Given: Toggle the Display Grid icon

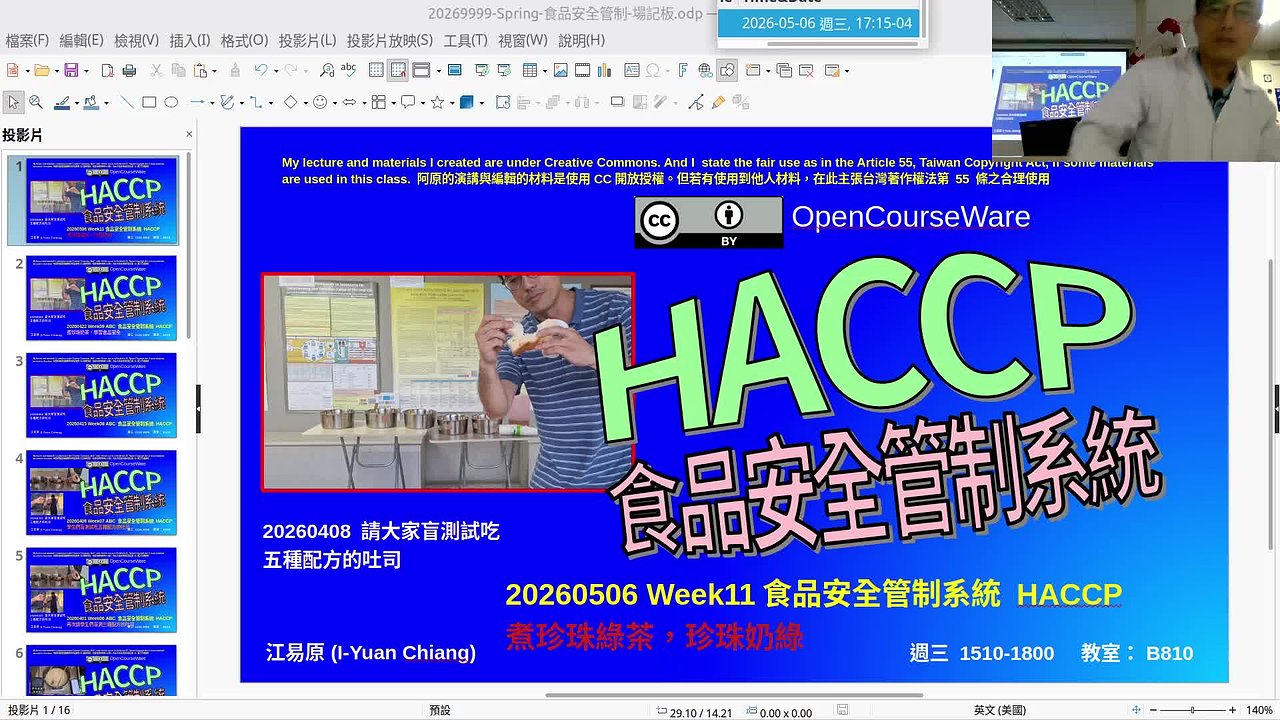Looking at the screenshot, I should click(x=376, y=70).
